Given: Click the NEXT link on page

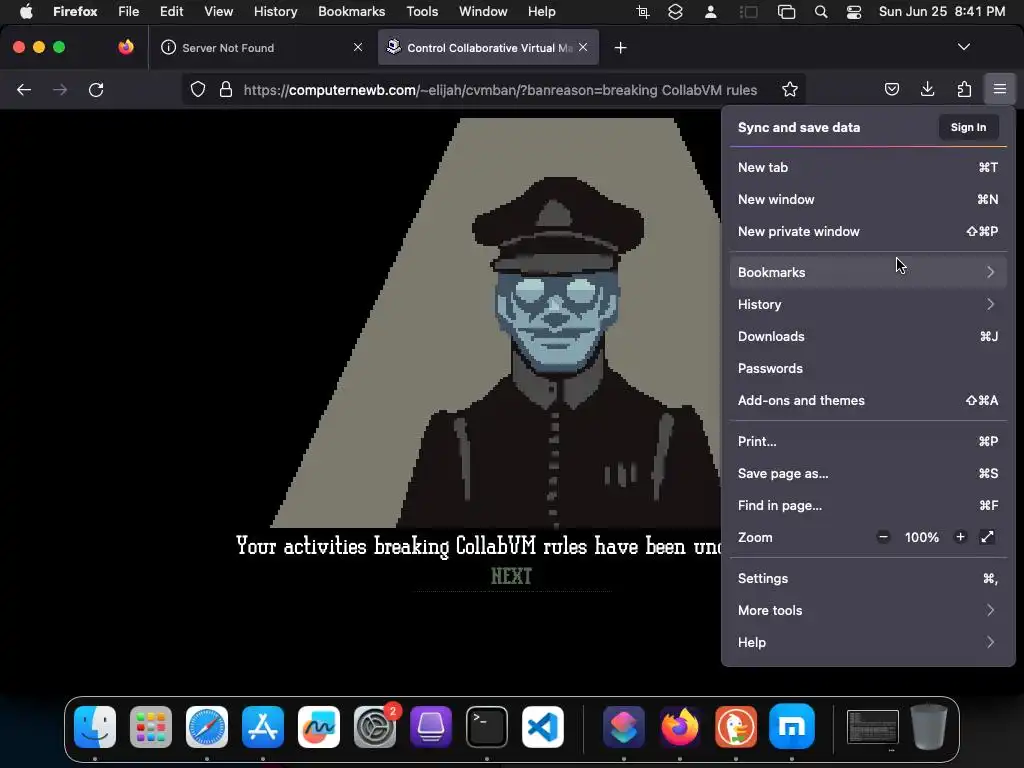Looking at the screenshot, I should [511, 576].
